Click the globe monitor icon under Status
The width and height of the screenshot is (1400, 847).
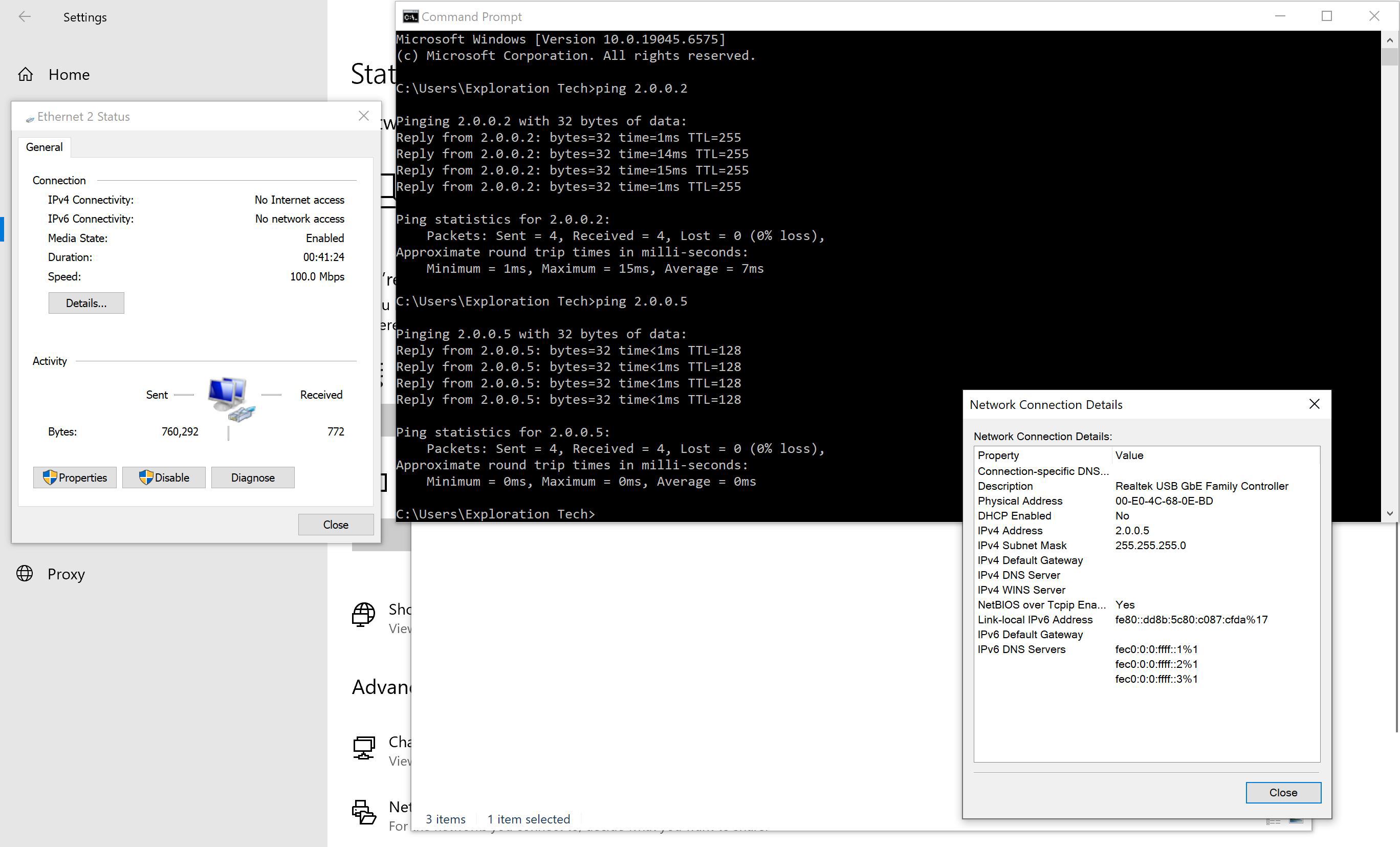pos(363,614)
